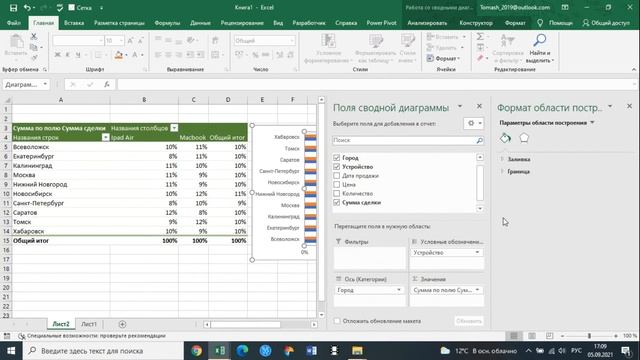Click the Conditional Formatting icon
This screenshot has height=360, width=640.
[328, 42]
